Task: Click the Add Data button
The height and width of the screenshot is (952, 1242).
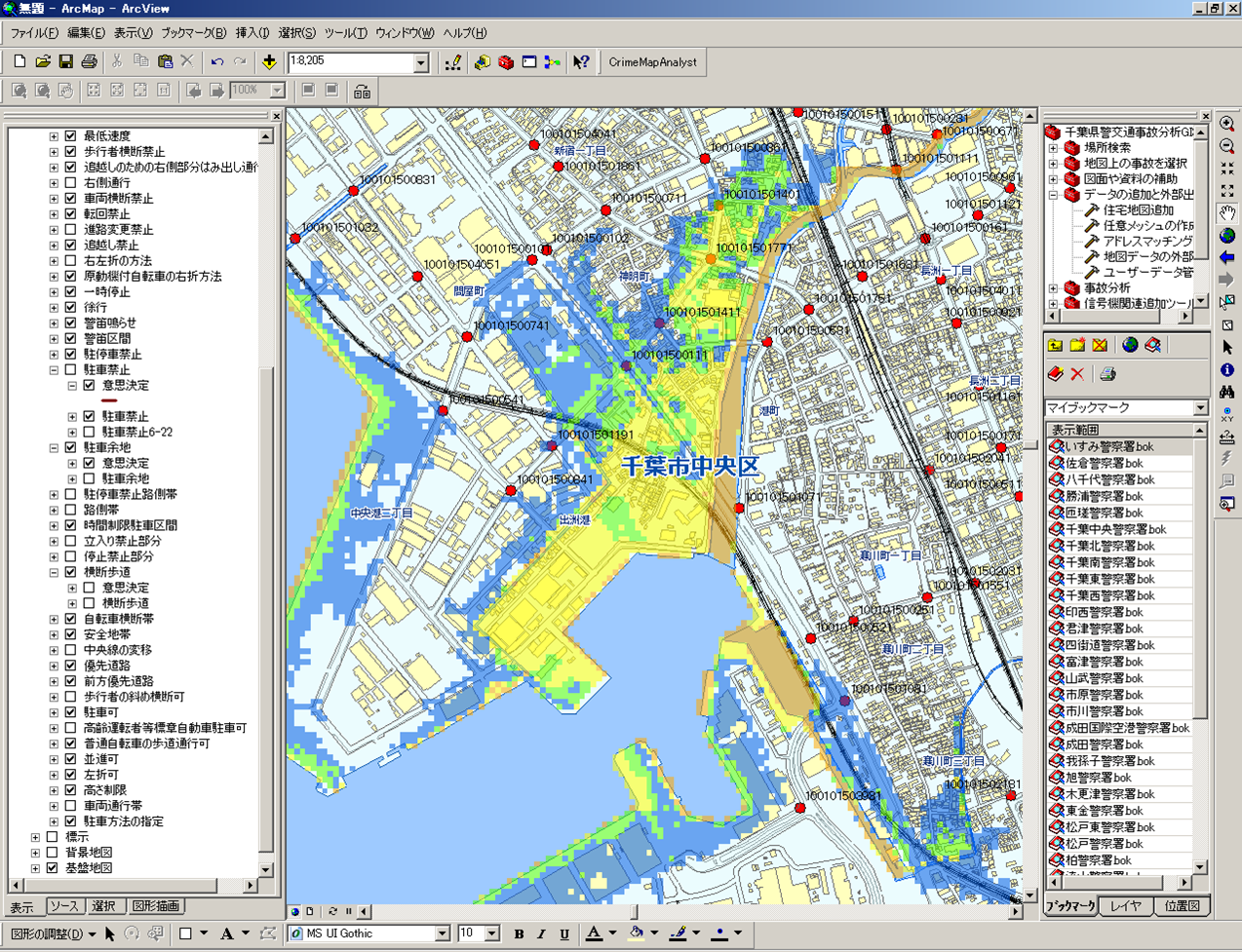Action: 269,62
